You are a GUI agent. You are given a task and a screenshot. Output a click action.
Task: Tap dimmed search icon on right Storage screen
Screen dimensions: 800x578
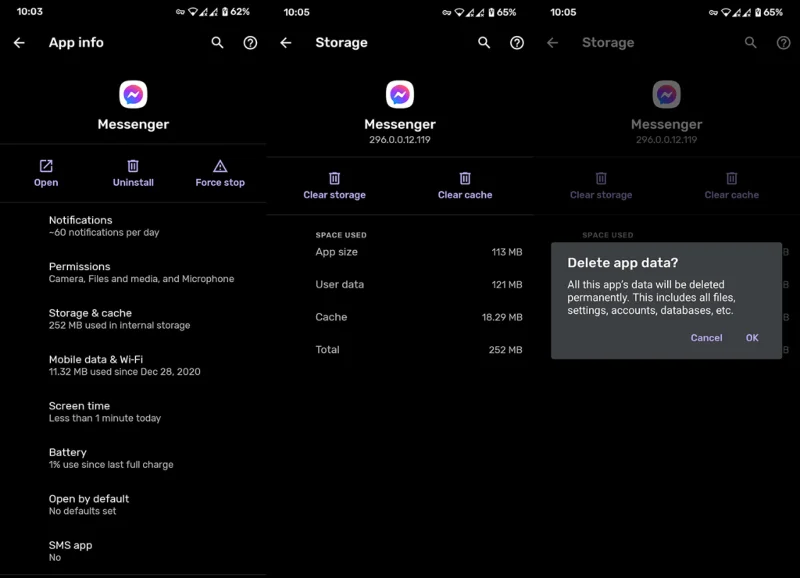pyautogui.click(x=751, y=43)
